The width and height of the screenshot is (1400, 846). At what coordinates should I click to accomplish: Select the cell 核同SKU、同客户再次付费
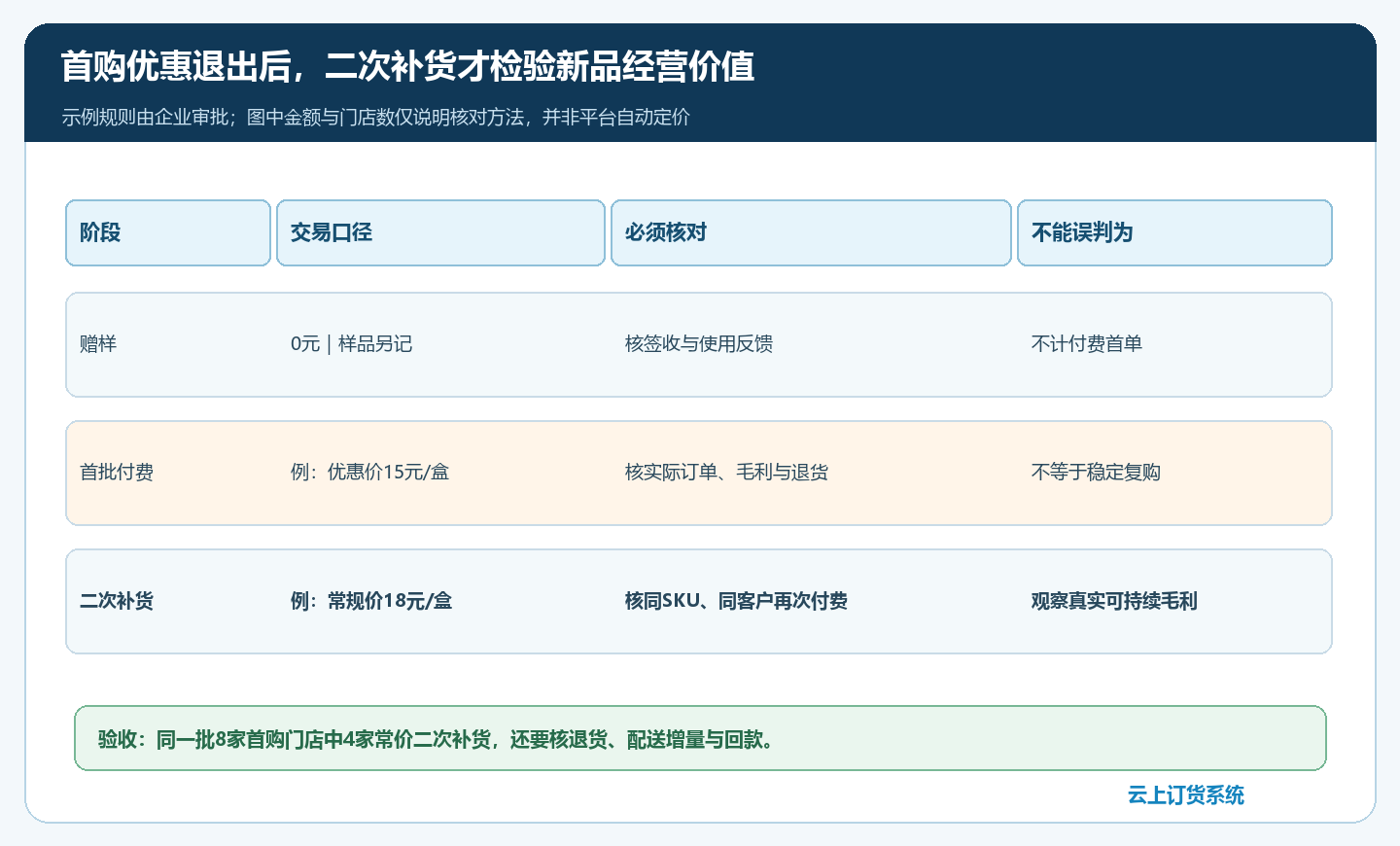(736, 601)
